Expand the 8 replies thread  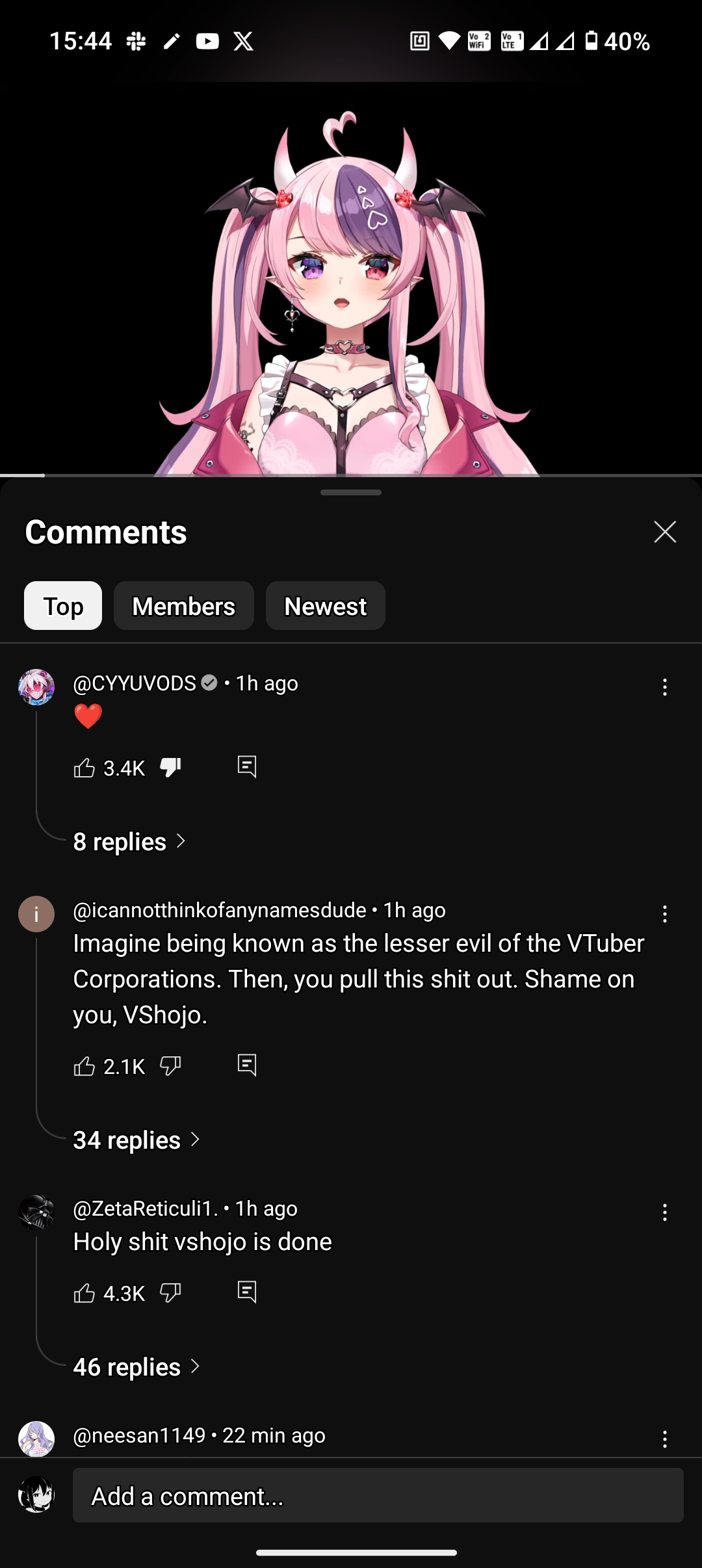click(129, 842)
